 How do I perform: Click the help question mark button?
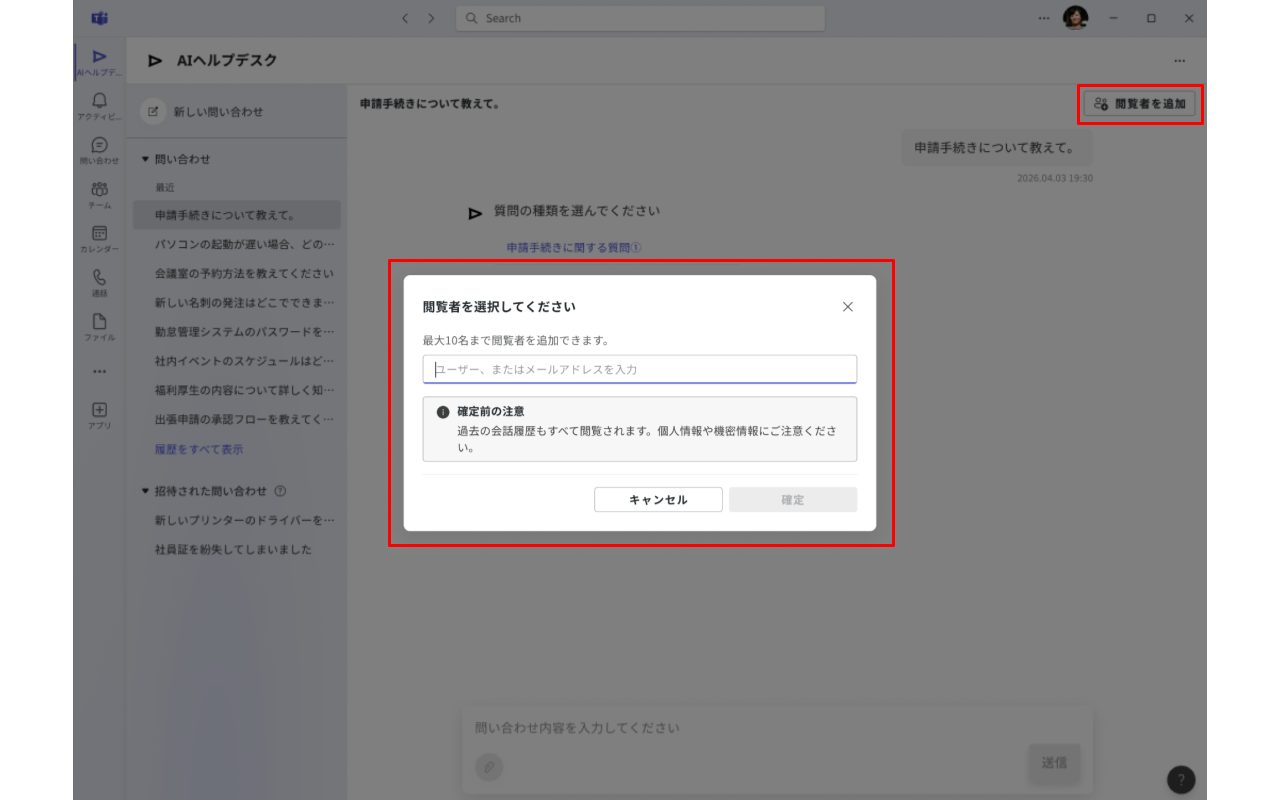tap(1181, 780)
